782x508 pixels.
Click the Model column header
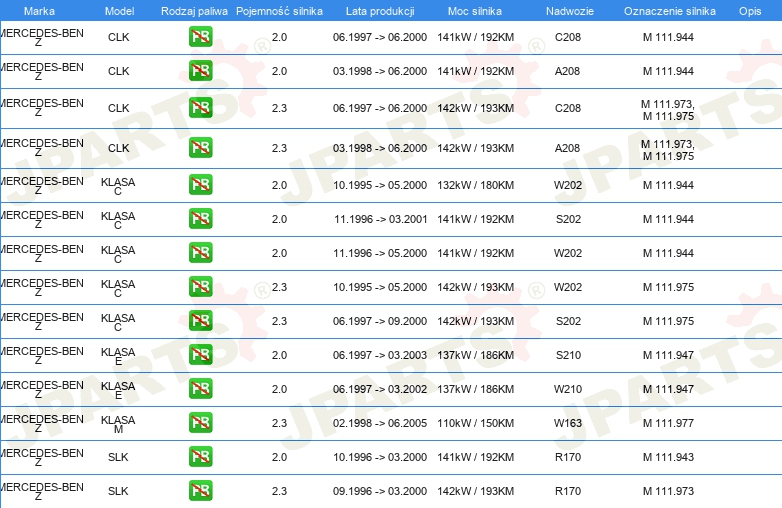click(119, 11)
